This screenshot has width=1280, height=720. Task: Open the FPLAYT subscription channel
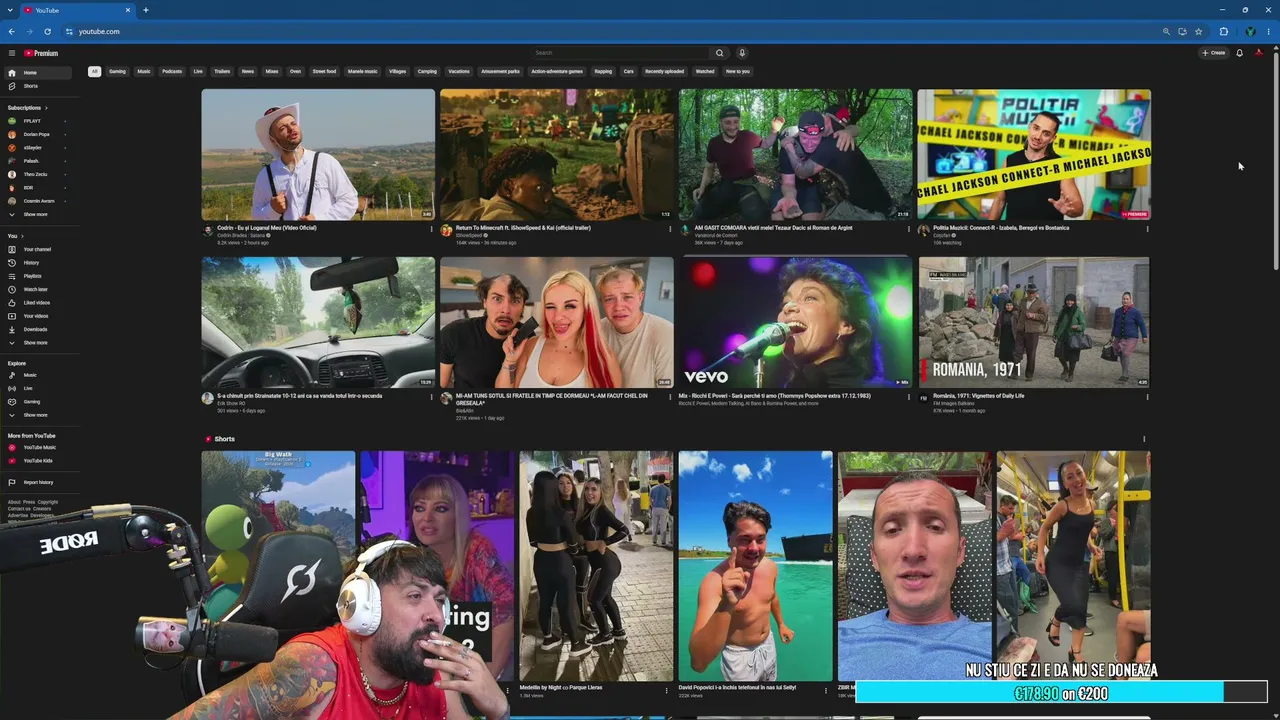(x=38, y=121)
